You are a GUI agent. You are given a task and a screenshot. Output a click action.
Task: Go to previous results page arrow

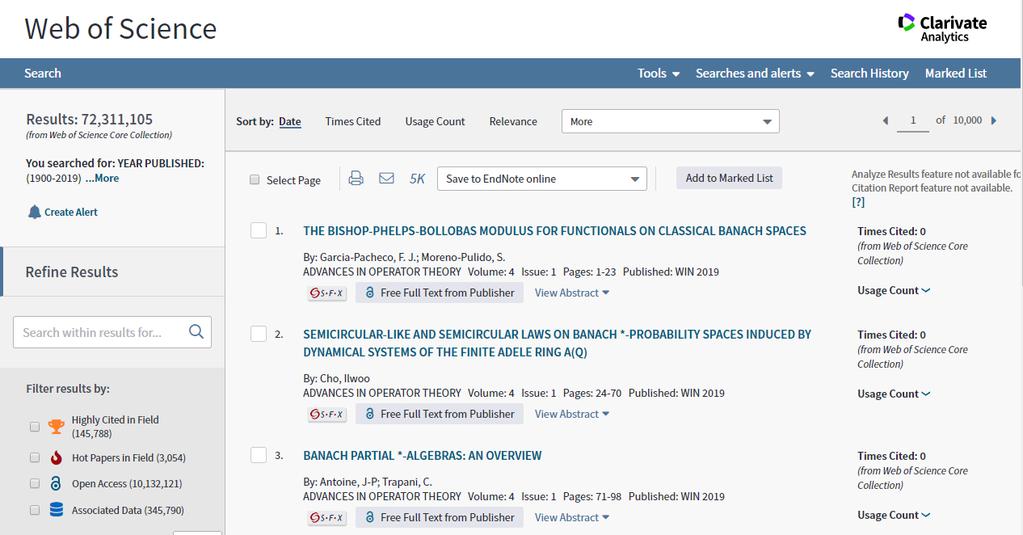coord(885,121)
